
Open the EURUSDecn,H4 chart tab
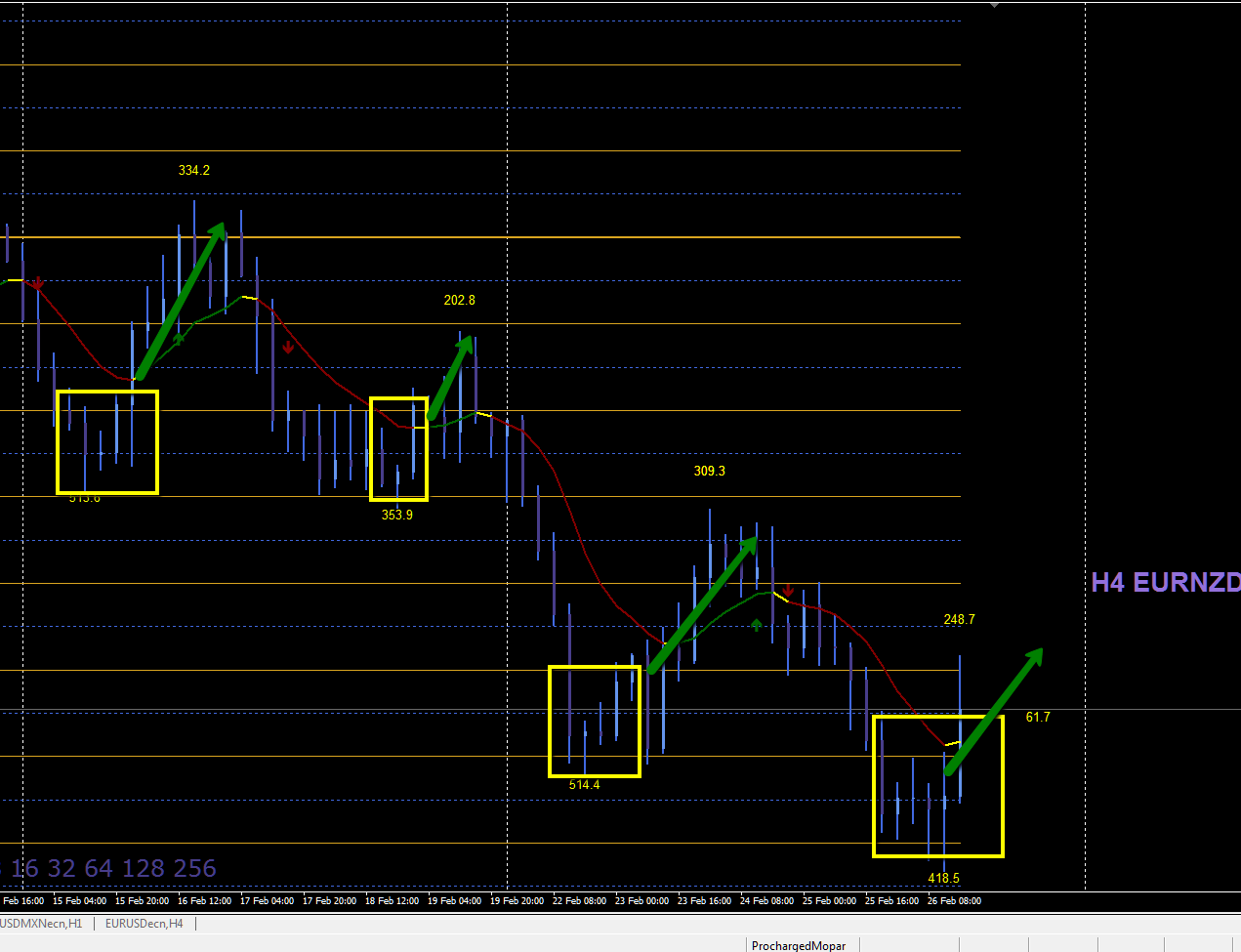[x=144, y=923]
